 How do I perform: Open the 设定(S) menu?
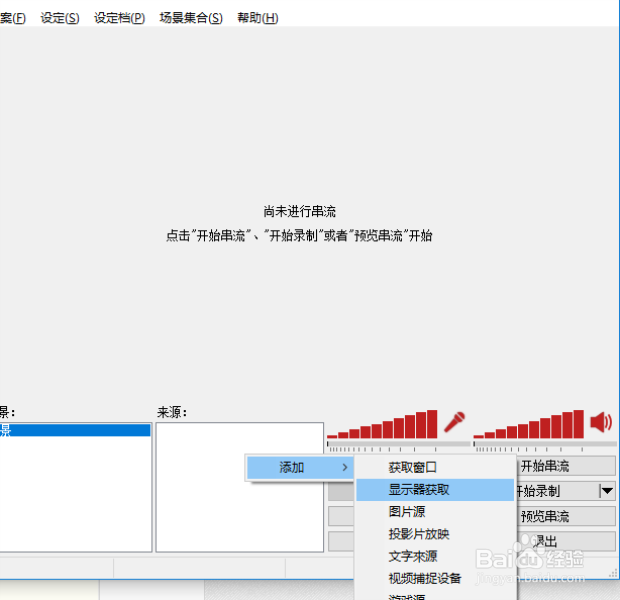coord(60,18)
